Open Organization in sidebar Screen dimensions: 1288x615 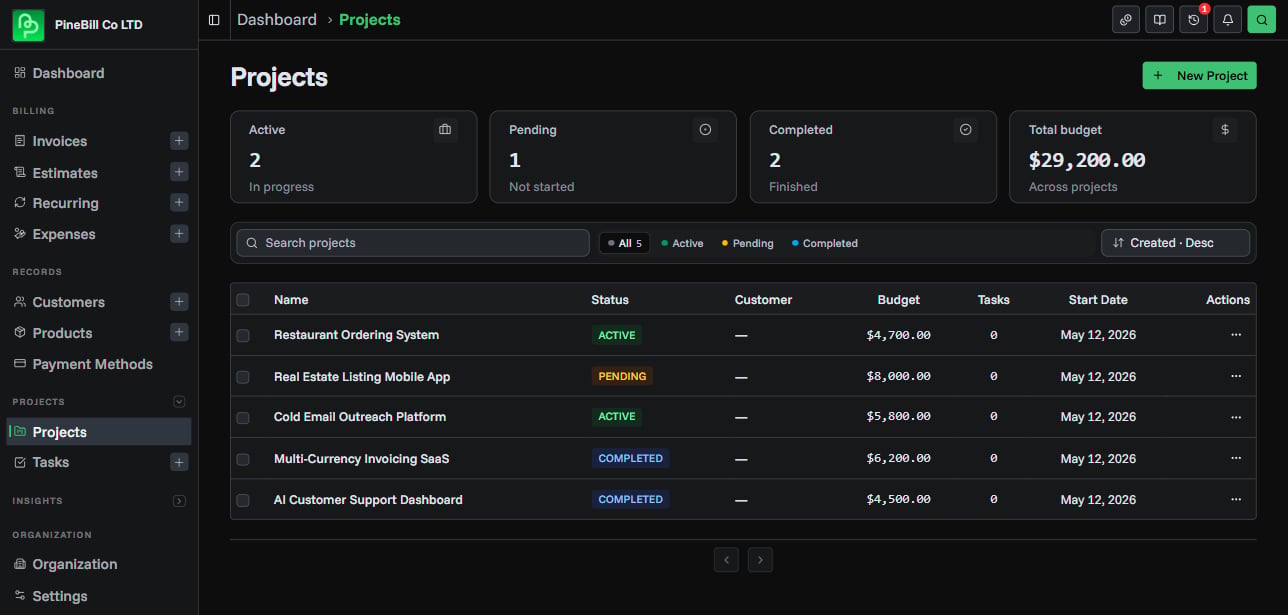(74, 564)
